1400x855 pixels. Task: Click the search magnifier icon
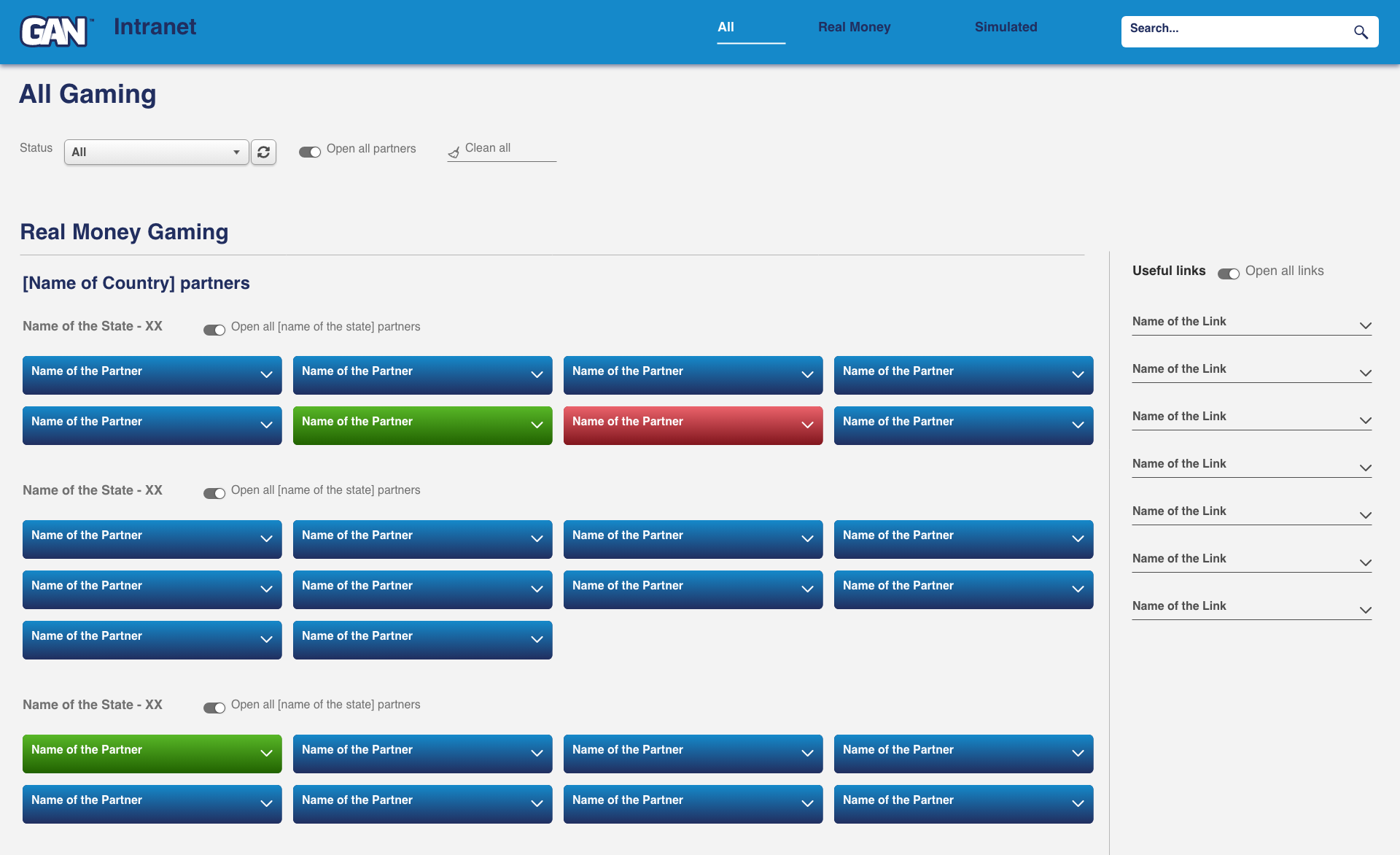click(1361, 32)
